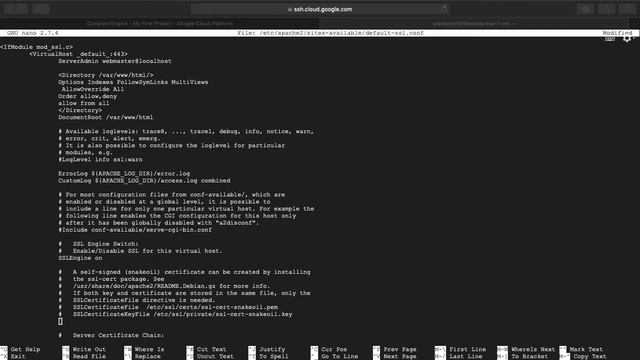Place cursor on '<IfModule mod_ssl.c>' line
This screenshot has width=640, height=360.
pyautogui.click(x=36, y=47)
